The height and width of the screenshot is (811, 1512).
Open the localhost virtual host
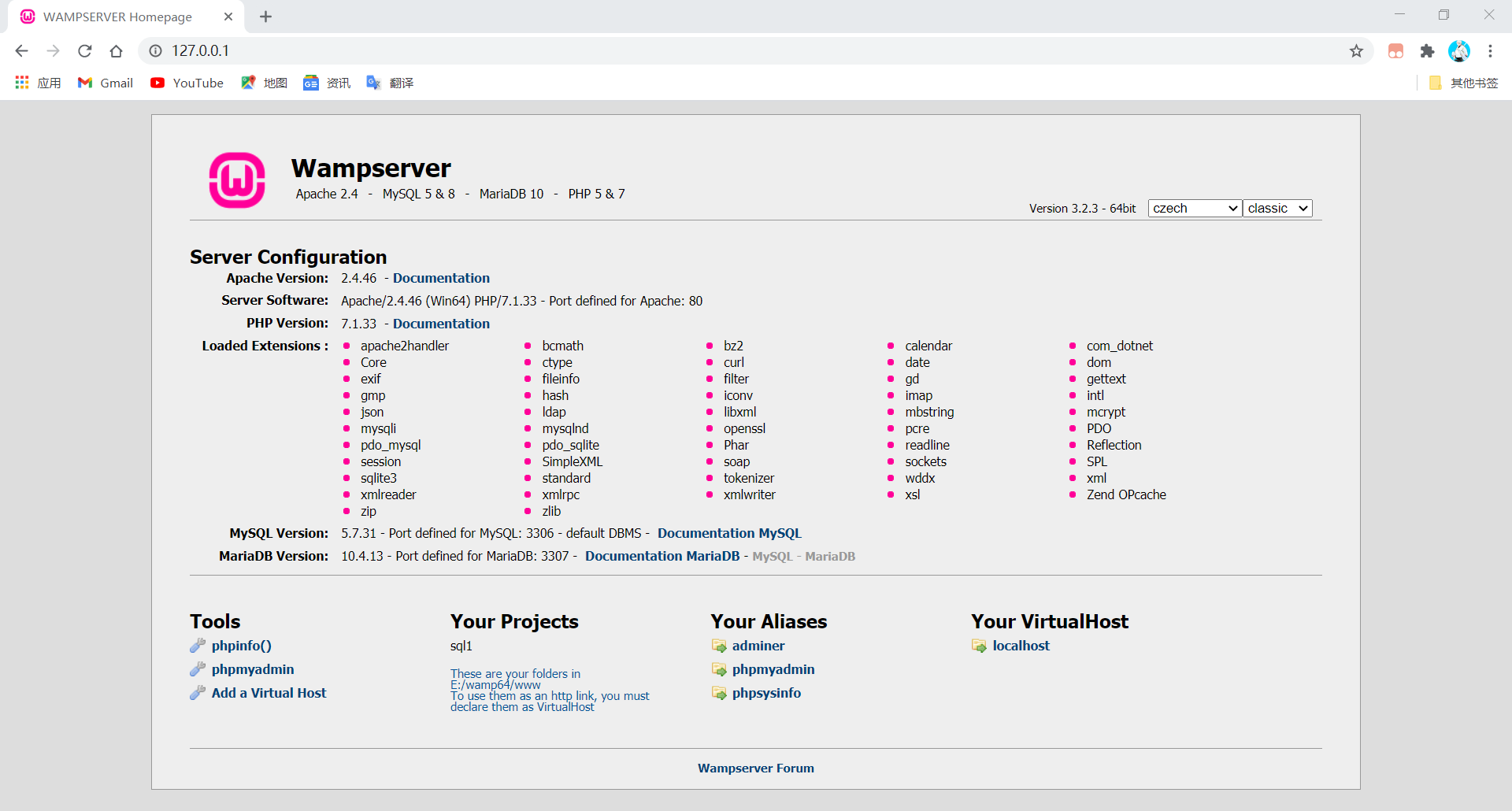click(1021, 646)
